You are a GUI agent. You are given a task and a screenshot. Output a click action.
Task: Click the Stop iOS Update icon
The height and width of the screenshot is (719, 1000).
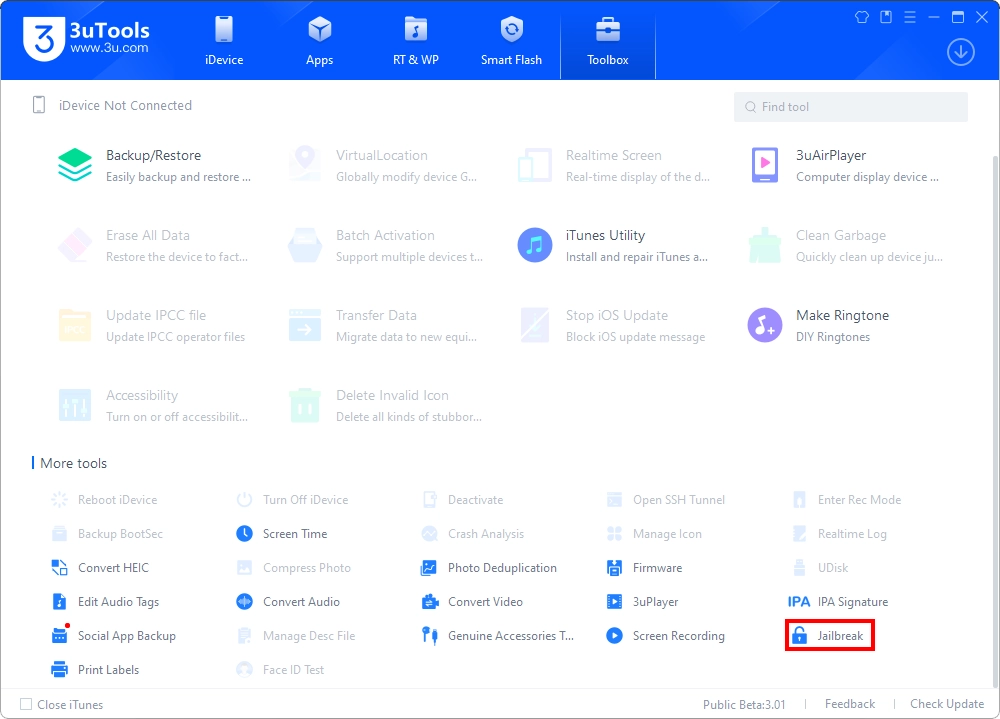click(534, 325)
